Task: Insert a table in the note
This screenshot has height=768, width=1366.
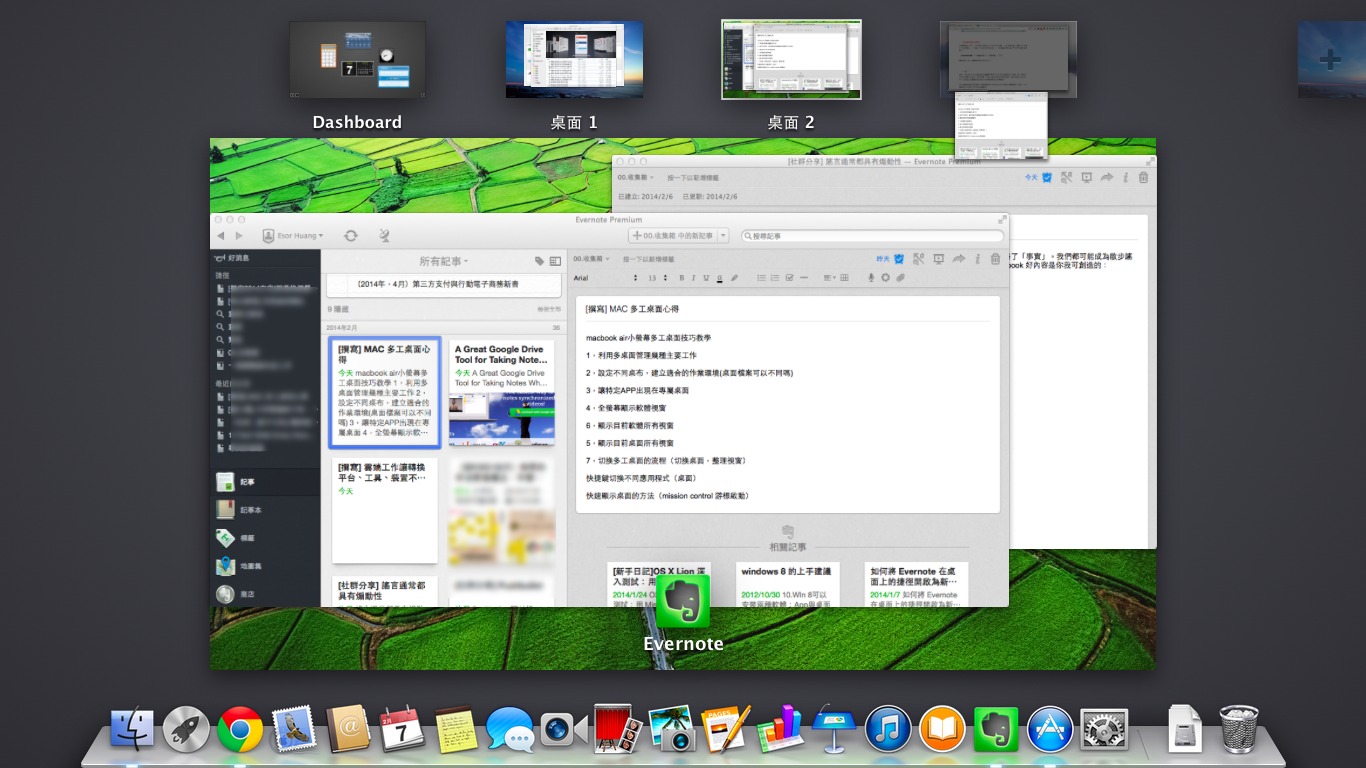Action: click(x=844, y=278)
